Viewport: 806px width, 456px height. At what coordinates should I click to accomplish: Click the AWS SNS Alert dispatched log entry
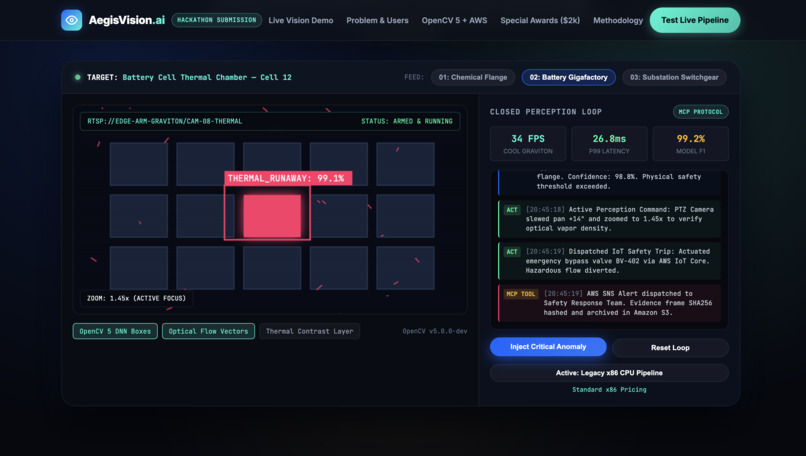(x=609, y=303)
